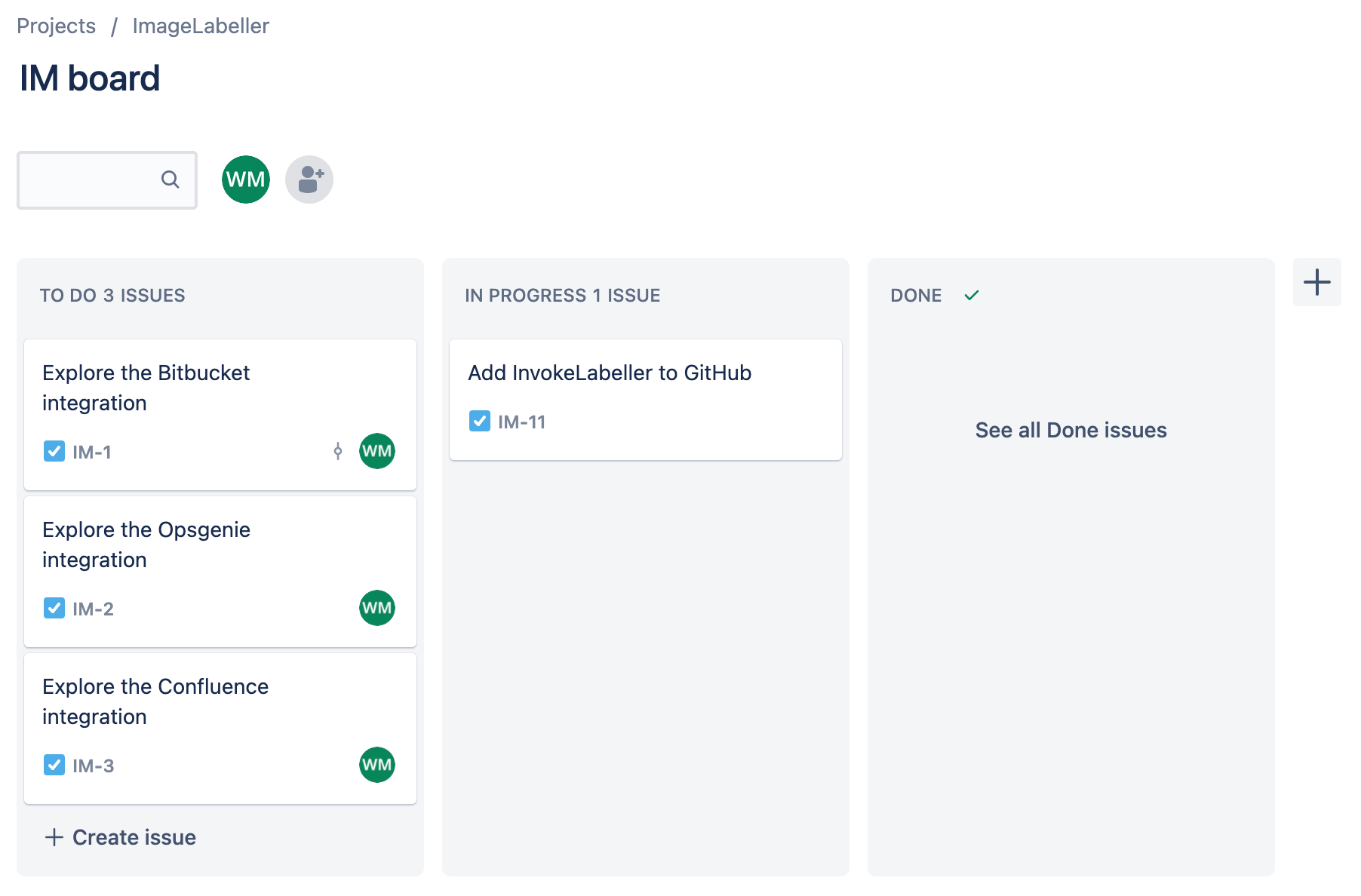Open Add InvokeLabeller to GitHub card

pos(610,373)
